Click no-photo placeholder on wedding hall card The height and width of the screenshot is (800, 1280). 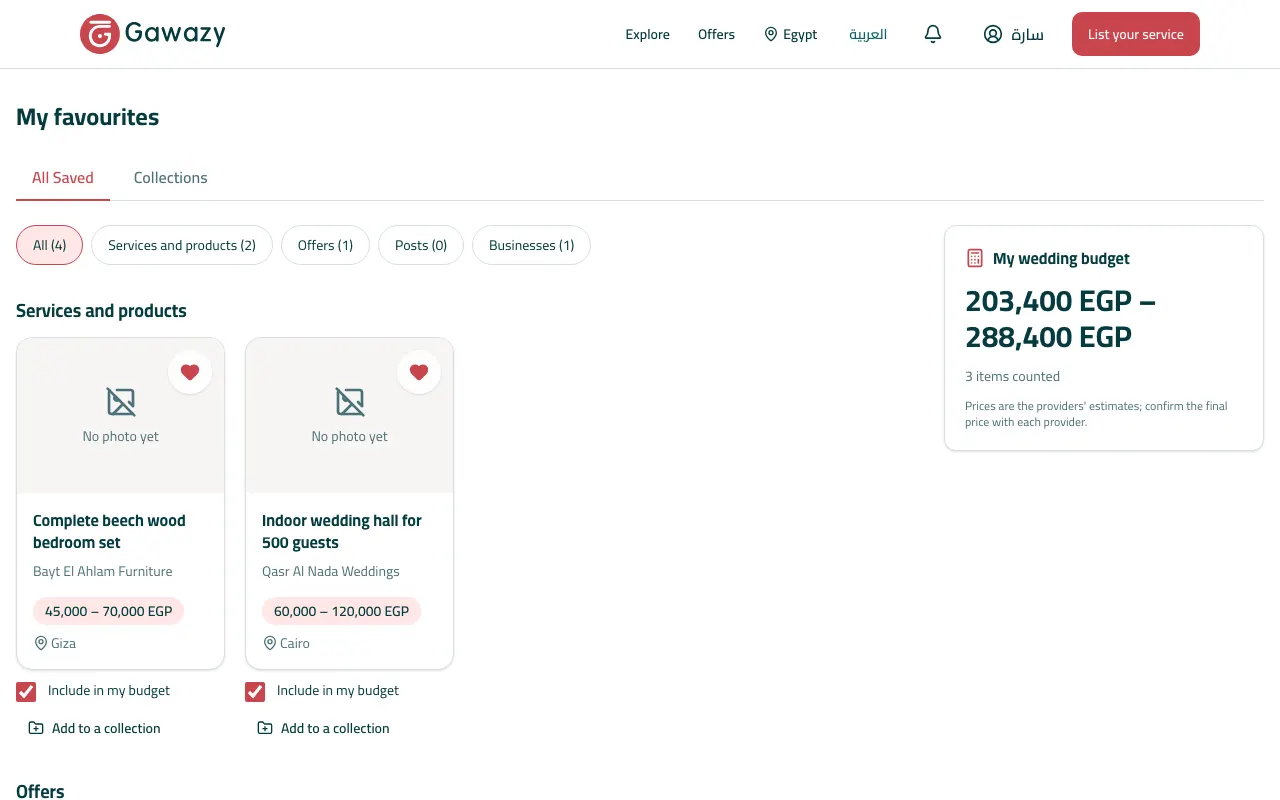(350, 415)
